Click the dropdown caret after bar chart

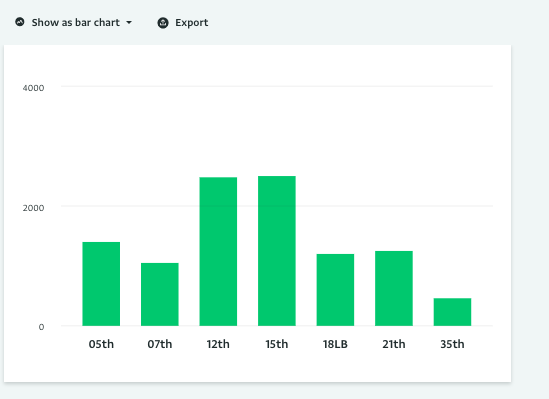point(129,23)
